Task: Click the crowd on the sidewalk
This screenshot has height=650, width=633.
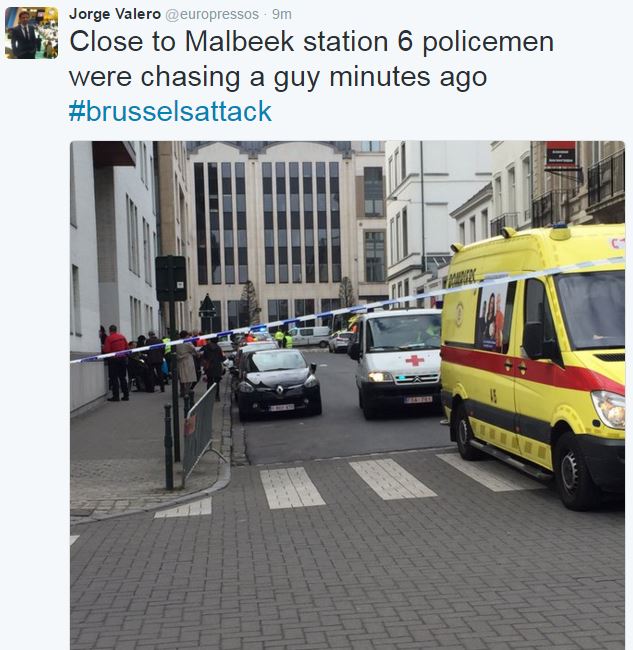Action: click(x=164, y=361)
